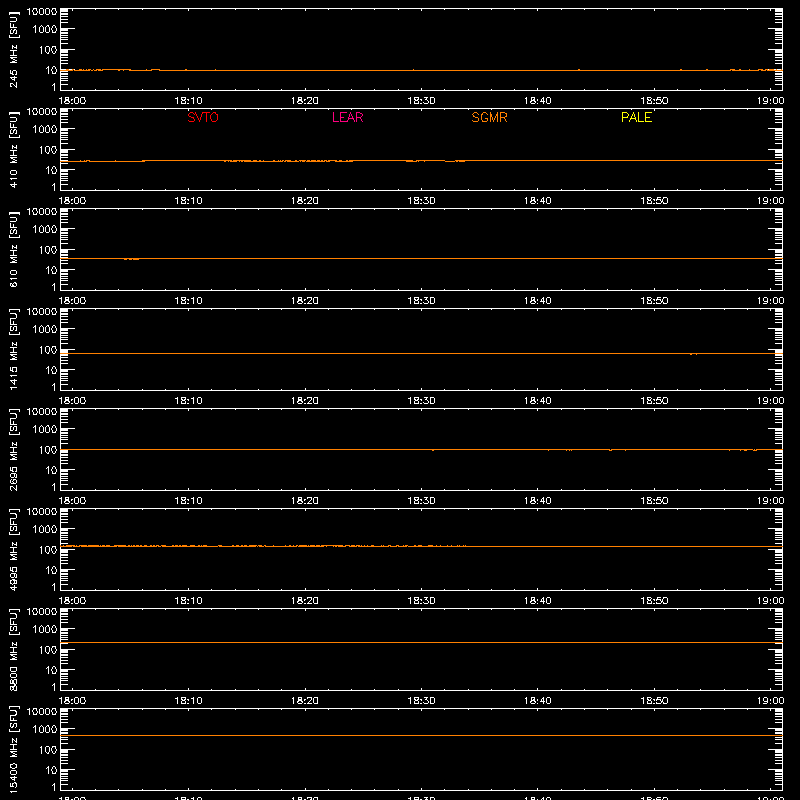The width and height of the screenshot is (800, 800).
Task: Select the 8800 MHz [SFU] axis title
Action: click(13, 649)
